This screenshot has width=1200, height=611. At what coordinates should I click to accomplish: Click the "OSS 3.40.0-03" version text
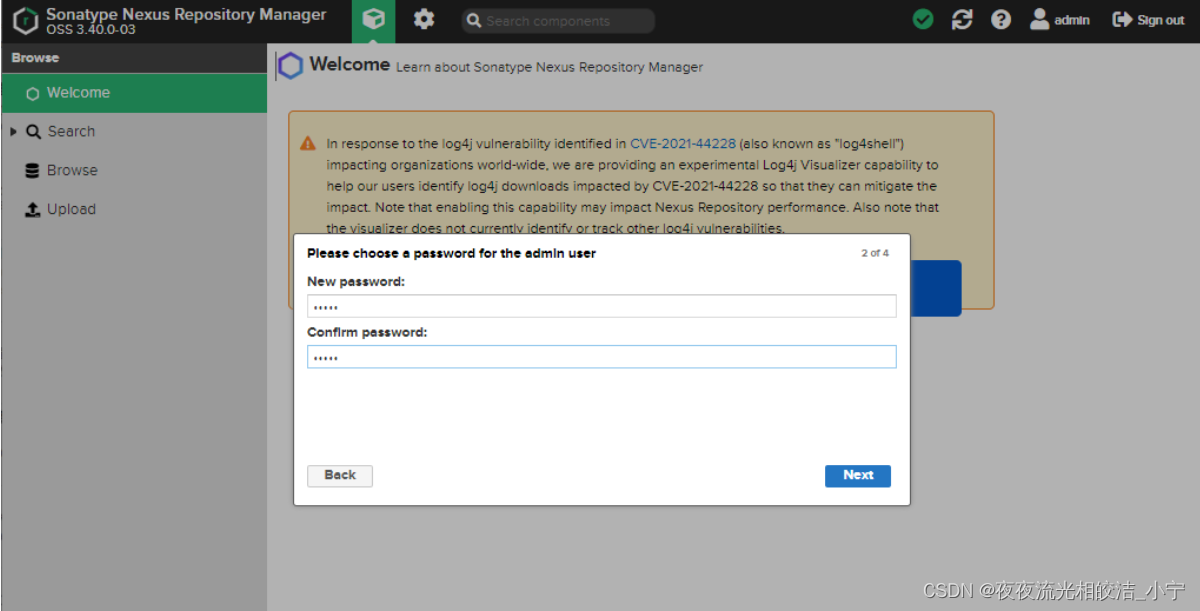coord(91,30)
